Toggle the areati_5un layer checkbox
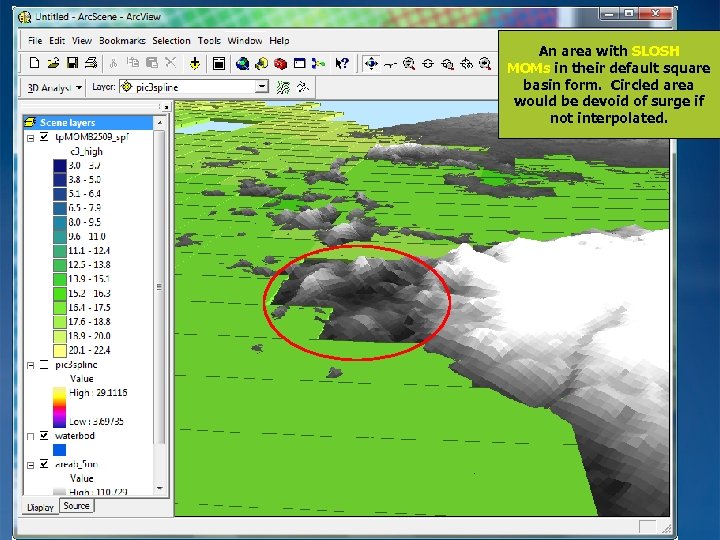 (x=44, y=464)
